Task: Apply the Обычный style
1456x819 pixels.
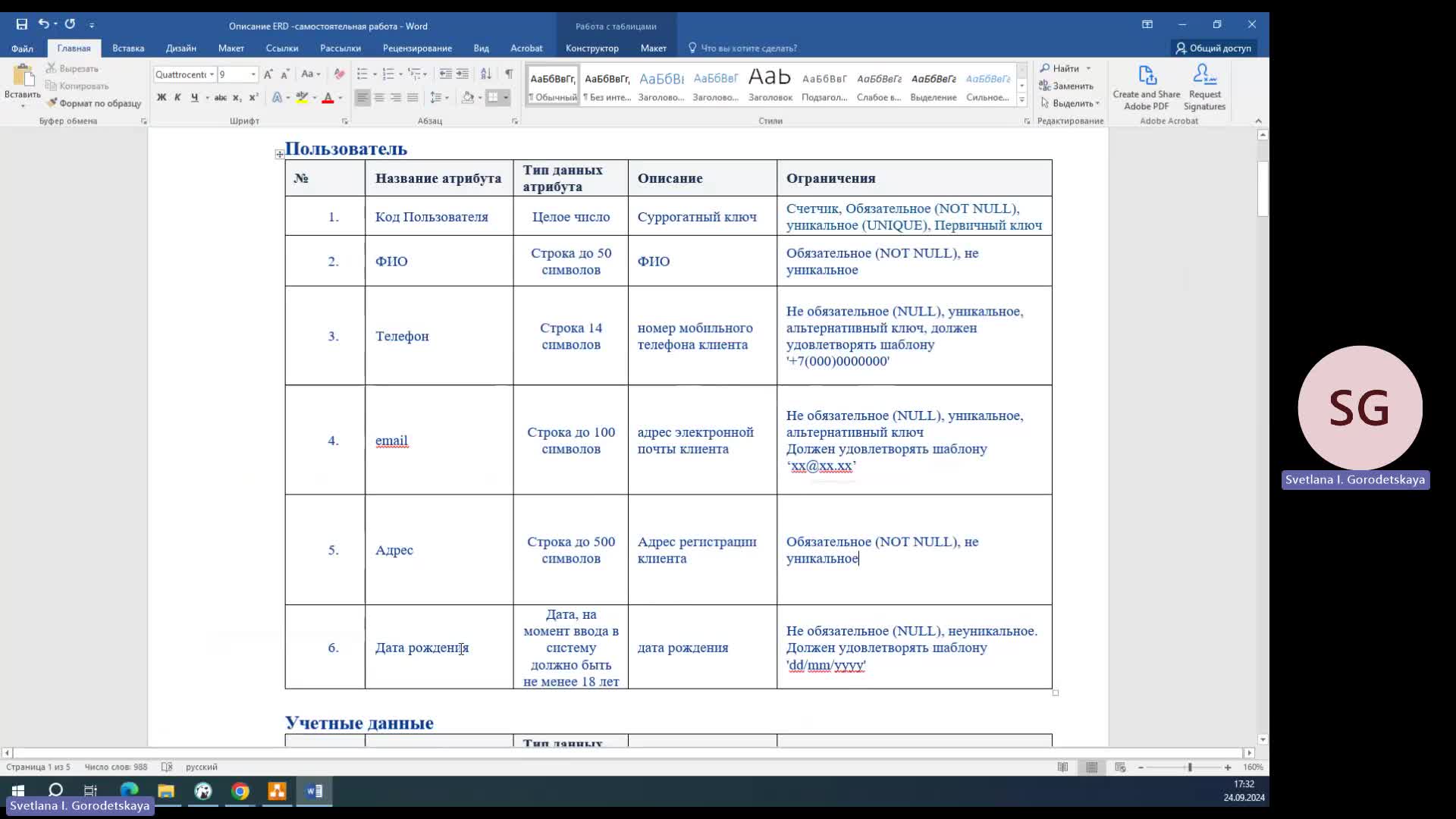Action: (x=553, y=86)
